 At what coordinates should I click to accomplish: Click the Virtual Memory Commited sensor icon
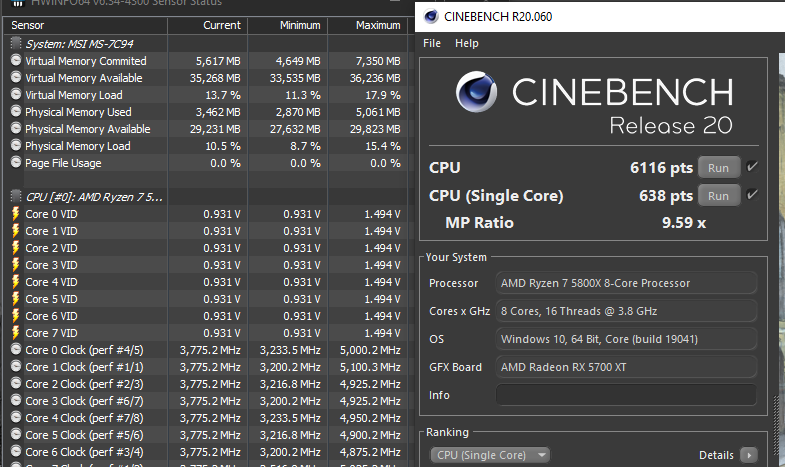(16, 61)
